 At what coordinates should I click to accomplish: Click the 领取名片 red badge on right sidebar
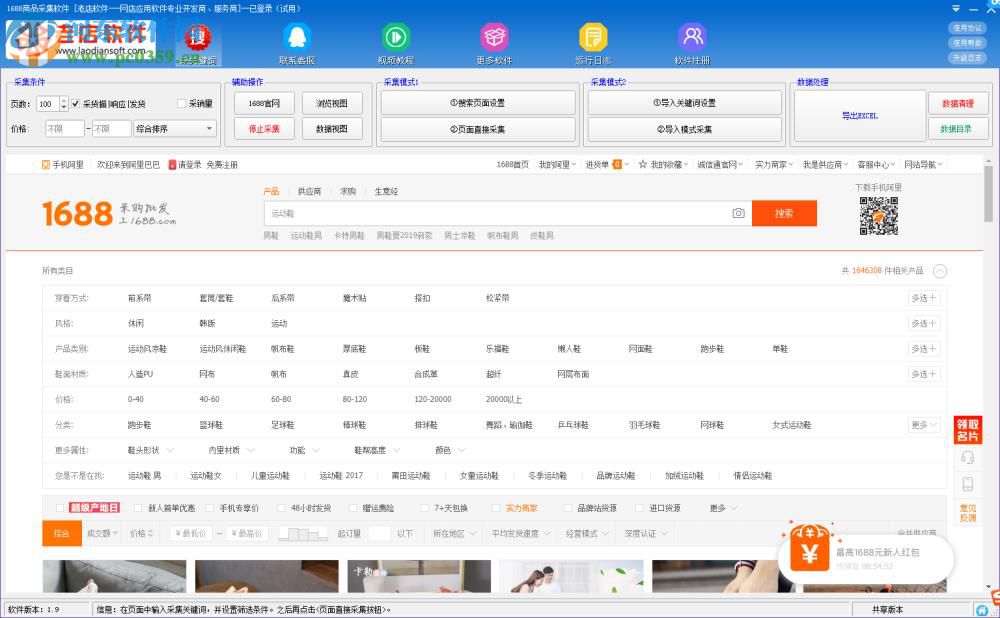(x=968, y=432)
